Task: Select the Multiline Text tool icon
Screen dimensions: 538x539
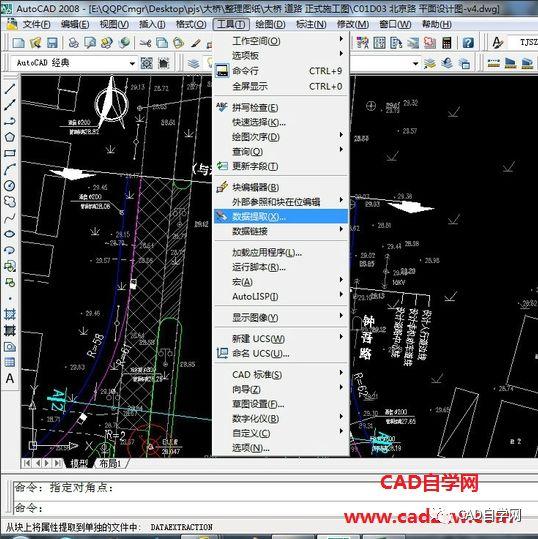Action: [x=10, y=378]
